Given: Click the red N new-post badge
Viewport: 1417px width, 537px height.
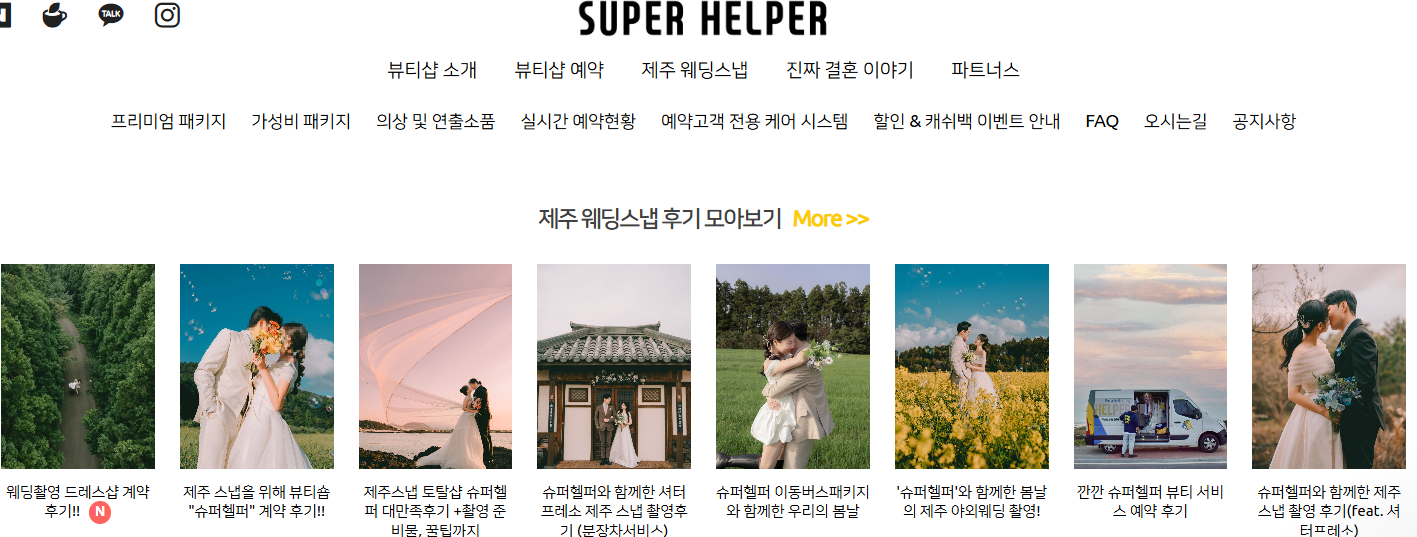Looking at the screenshot, I should [x=100, y=512].
